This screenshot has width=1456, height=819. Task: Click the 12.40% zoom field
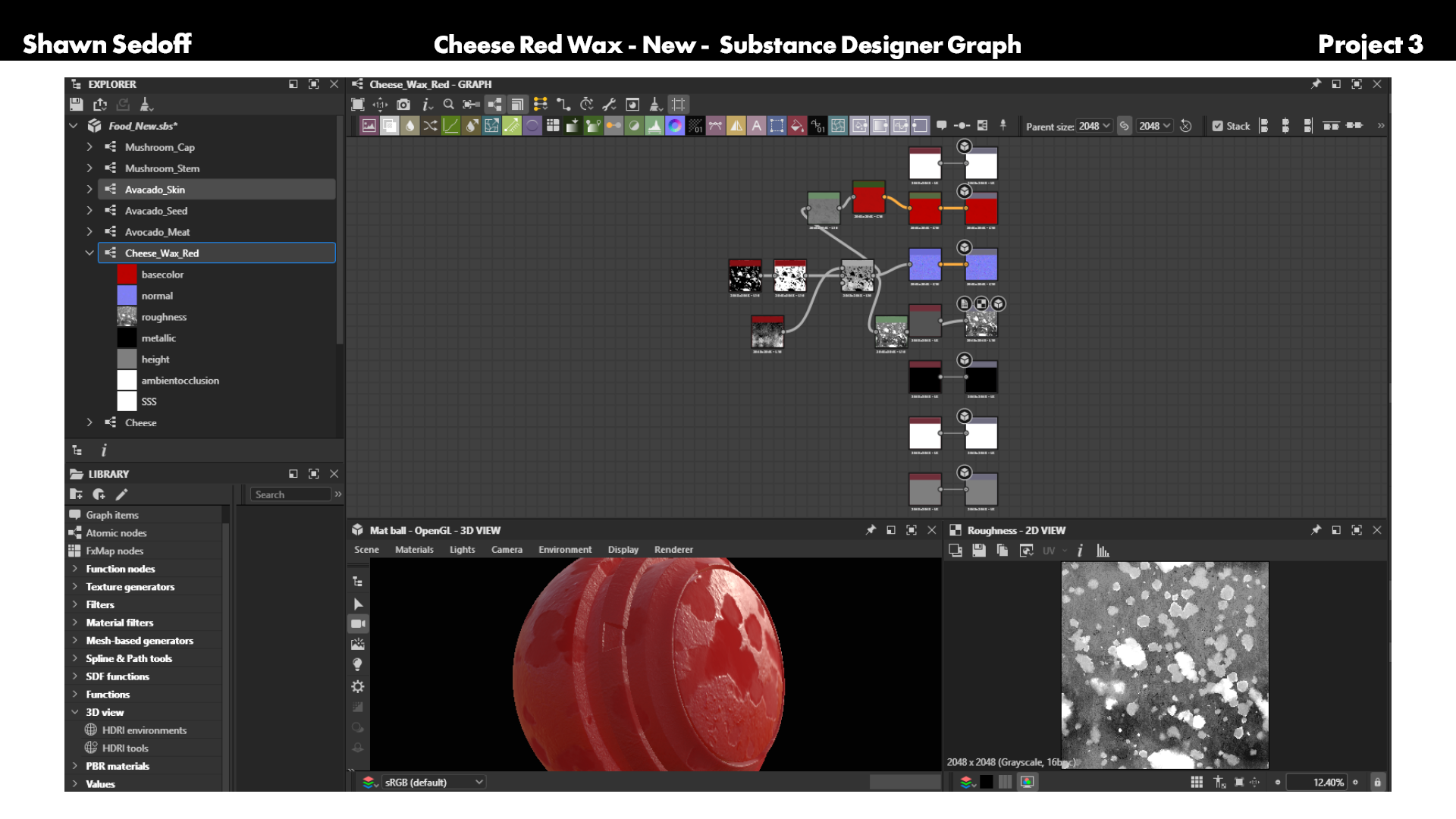pyautogui.click(x=1316, y=782)
